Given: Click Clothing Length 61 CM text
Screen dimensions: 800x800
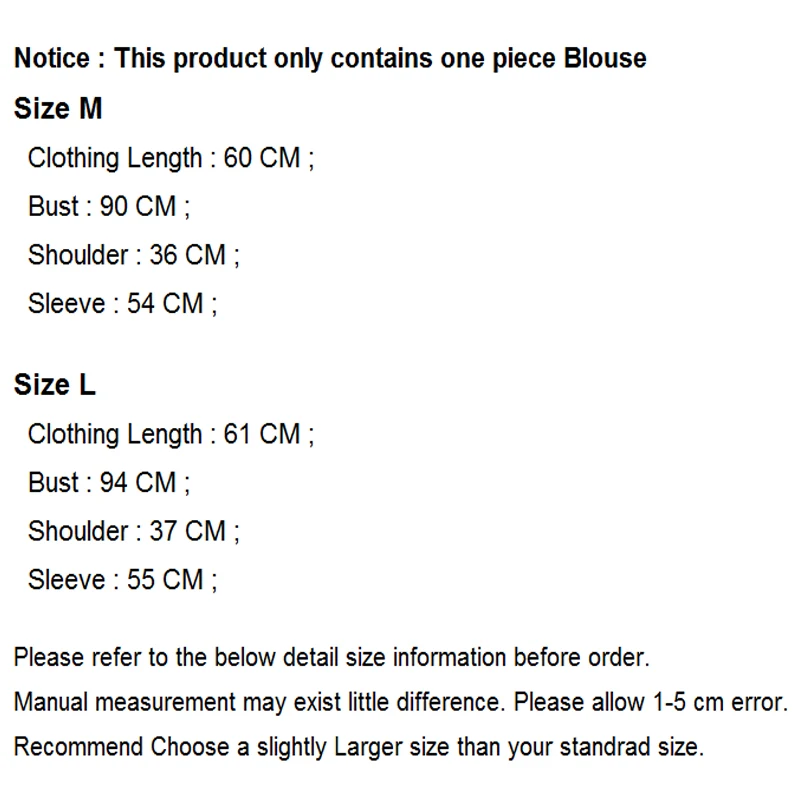Looking at the screenshot, I should click(170, 434).
